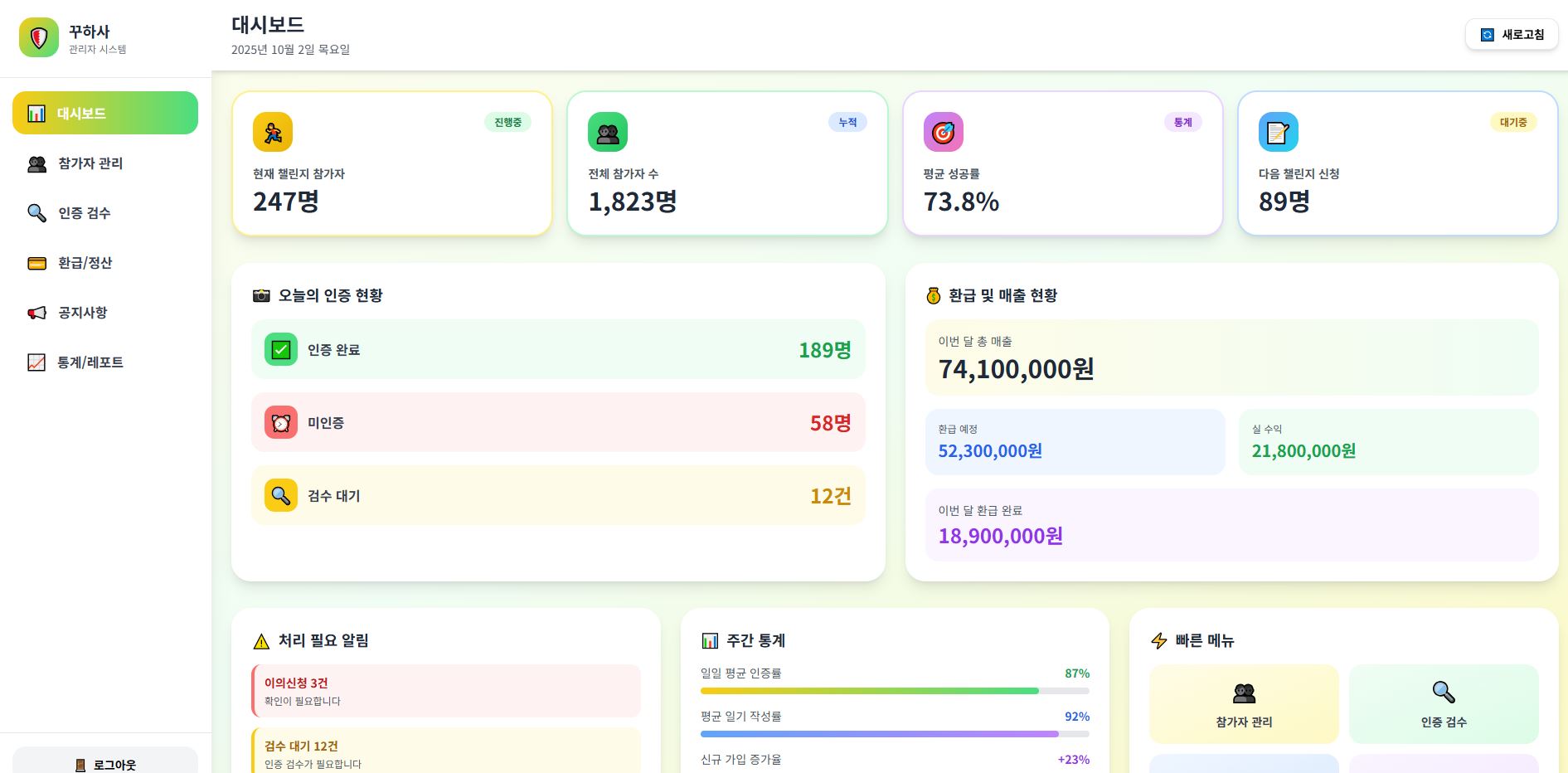Open the 인증 검수 quick menu label

click(x=1444, y=722)
